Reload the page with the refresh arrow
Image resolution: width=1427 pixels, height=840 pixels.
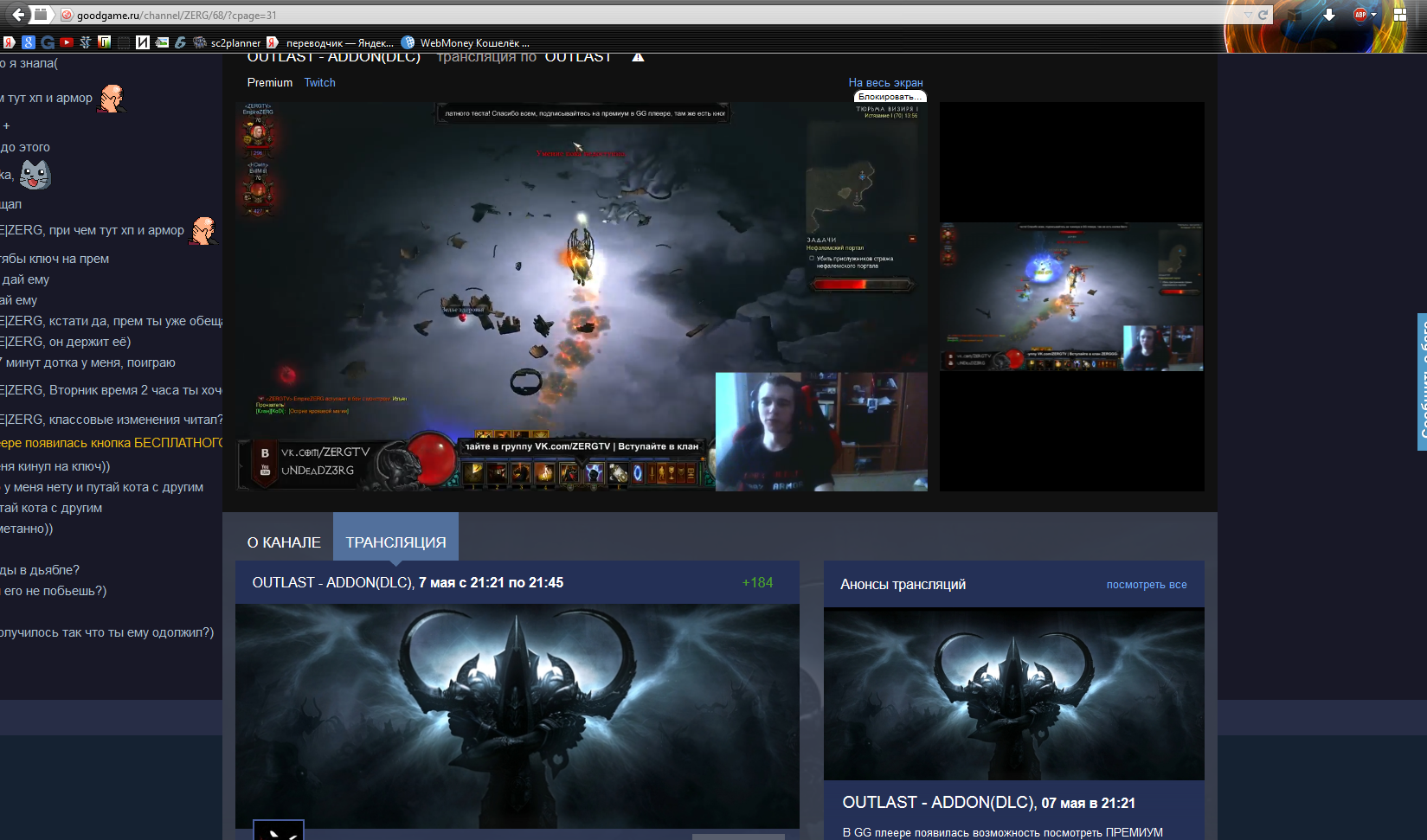point(1263,15)
